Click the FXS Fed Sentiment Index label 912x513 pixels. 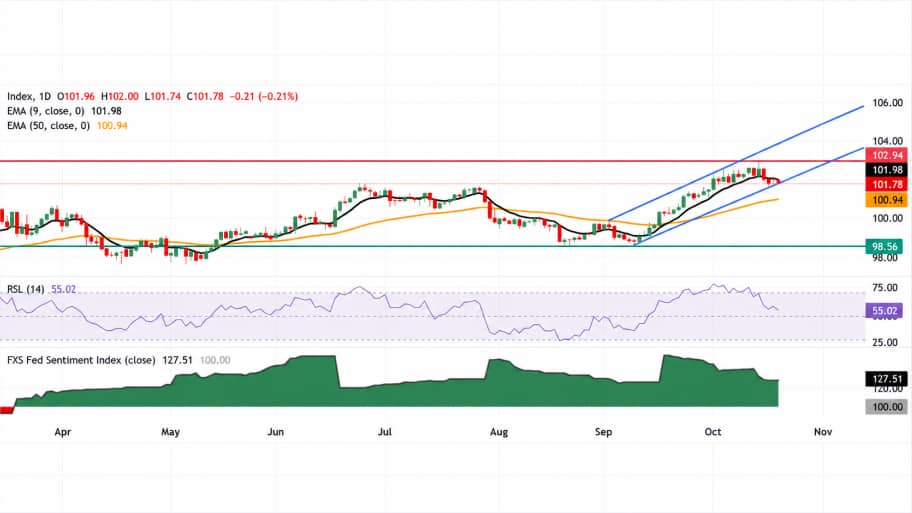(81, 360)
